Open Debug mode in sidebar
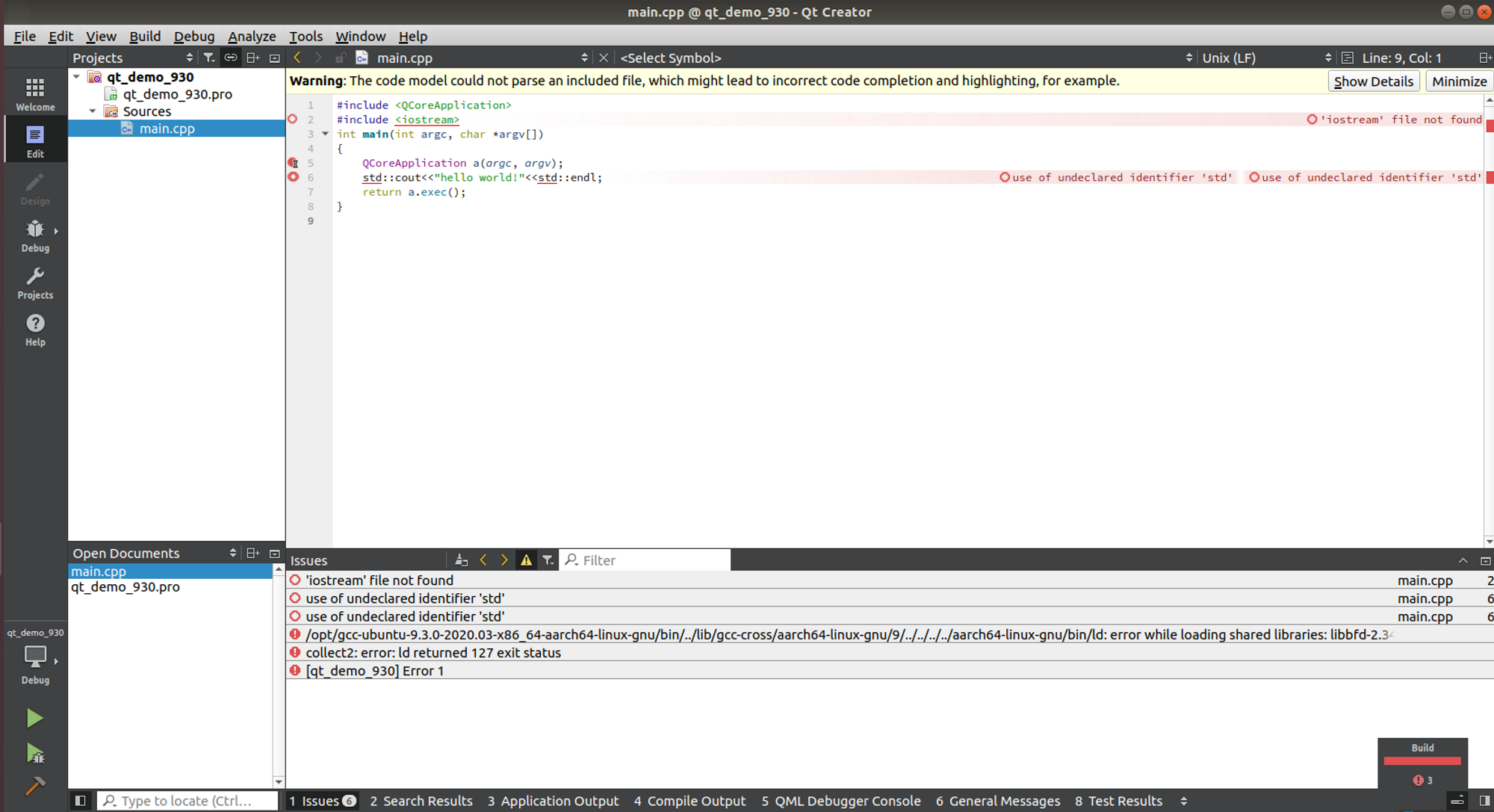 [35, 235]
